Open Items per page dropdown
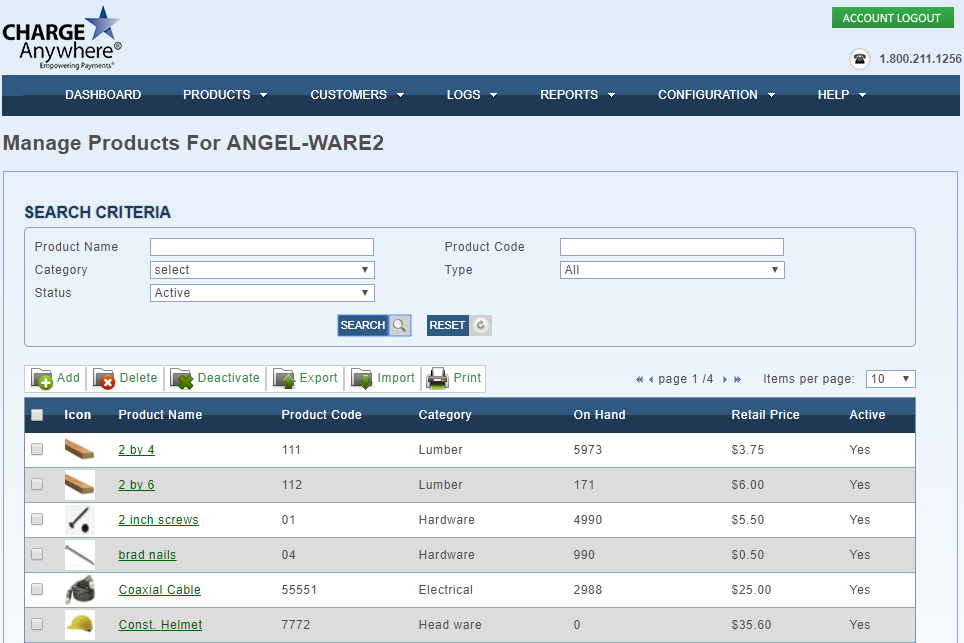 890,379
